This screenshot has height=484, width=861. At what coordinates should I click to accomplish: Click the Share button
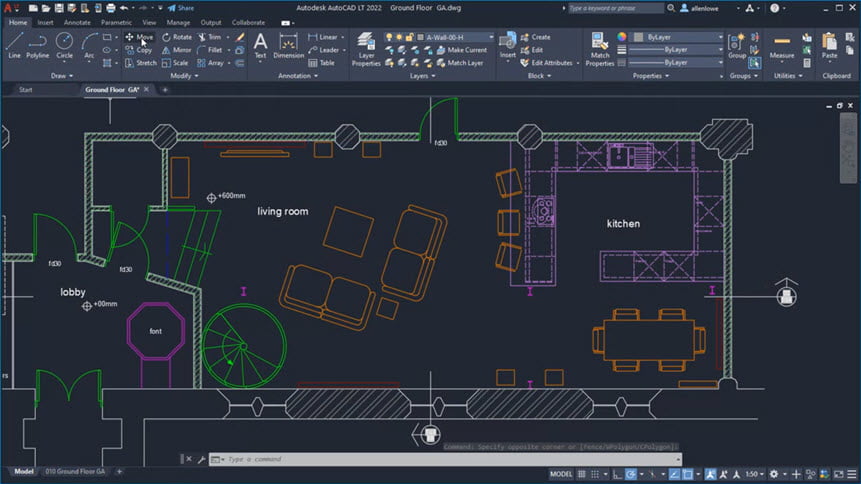(x=181, y=8)
